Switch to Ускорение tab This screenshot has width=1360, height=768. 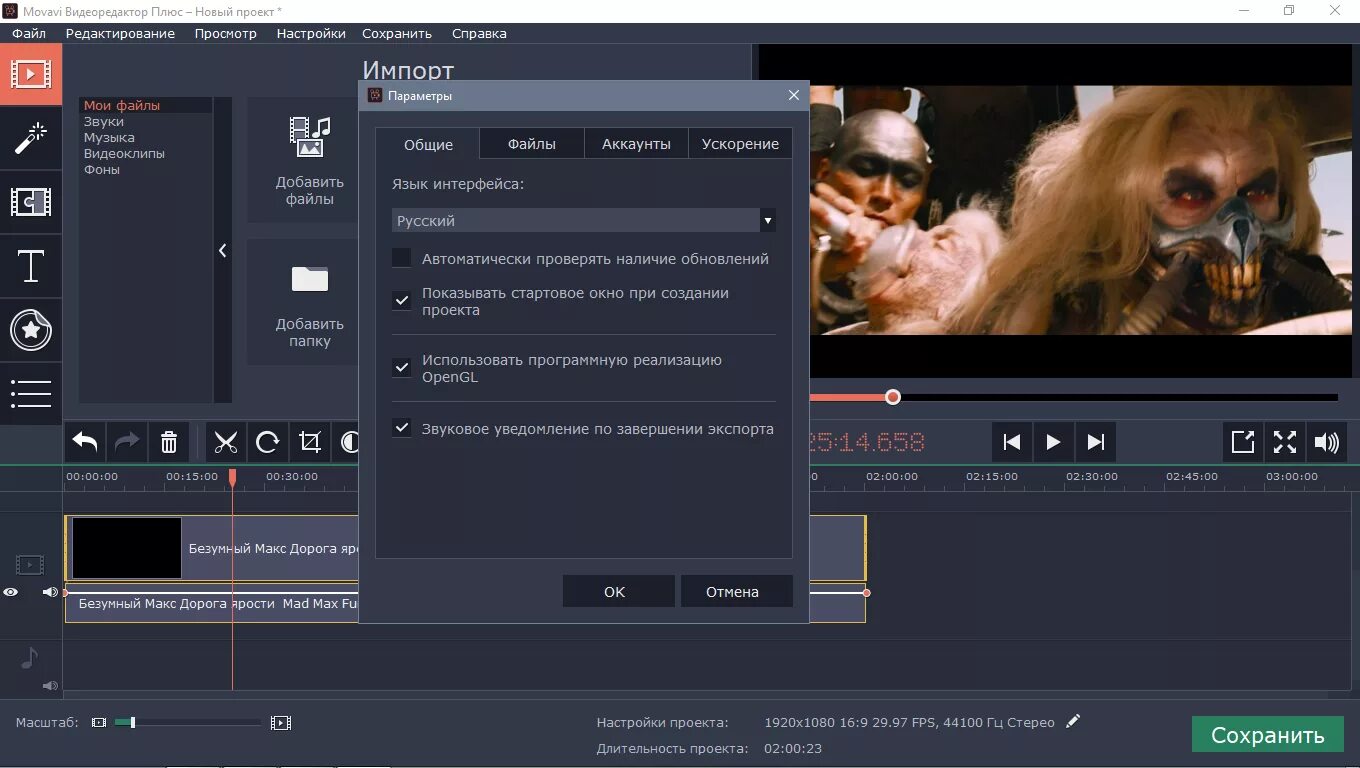tap(740, 143)
